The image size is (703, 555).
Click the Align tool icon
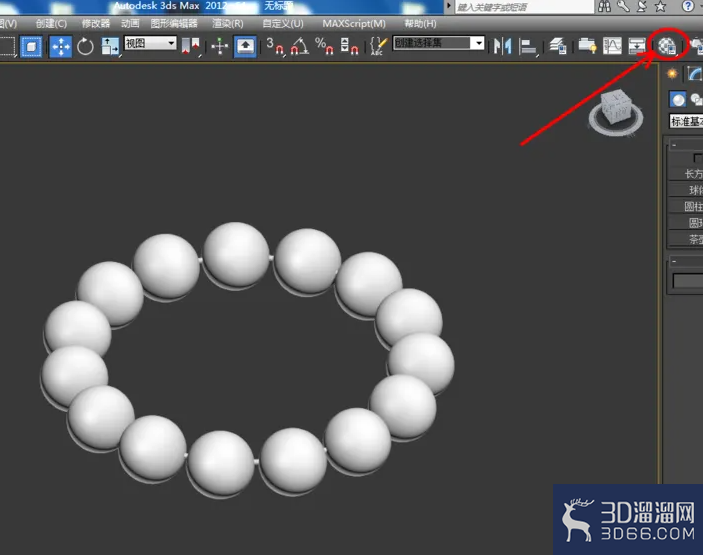[528, 46]
